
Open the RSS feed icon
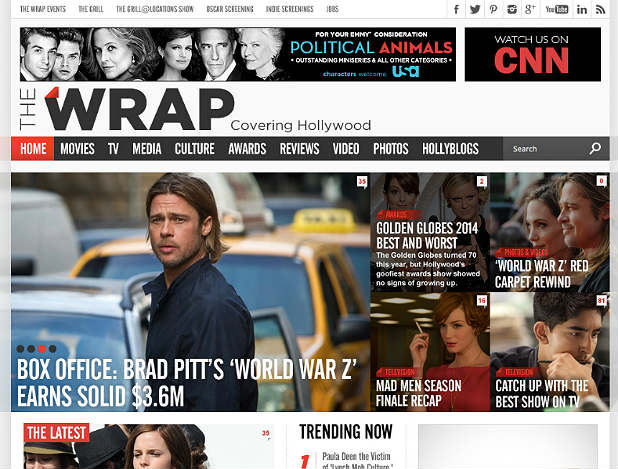[x=600, y=9]
